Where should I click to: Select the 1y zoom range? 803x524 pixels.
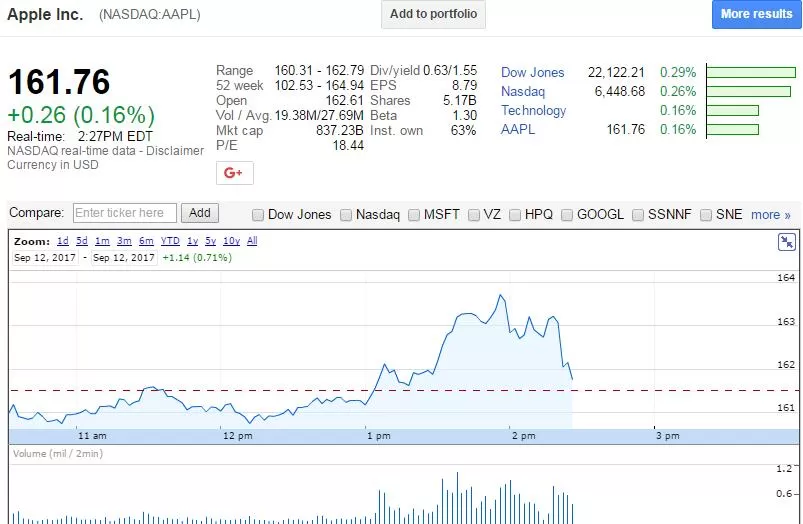pyautogui.click(x=193, y=241)
